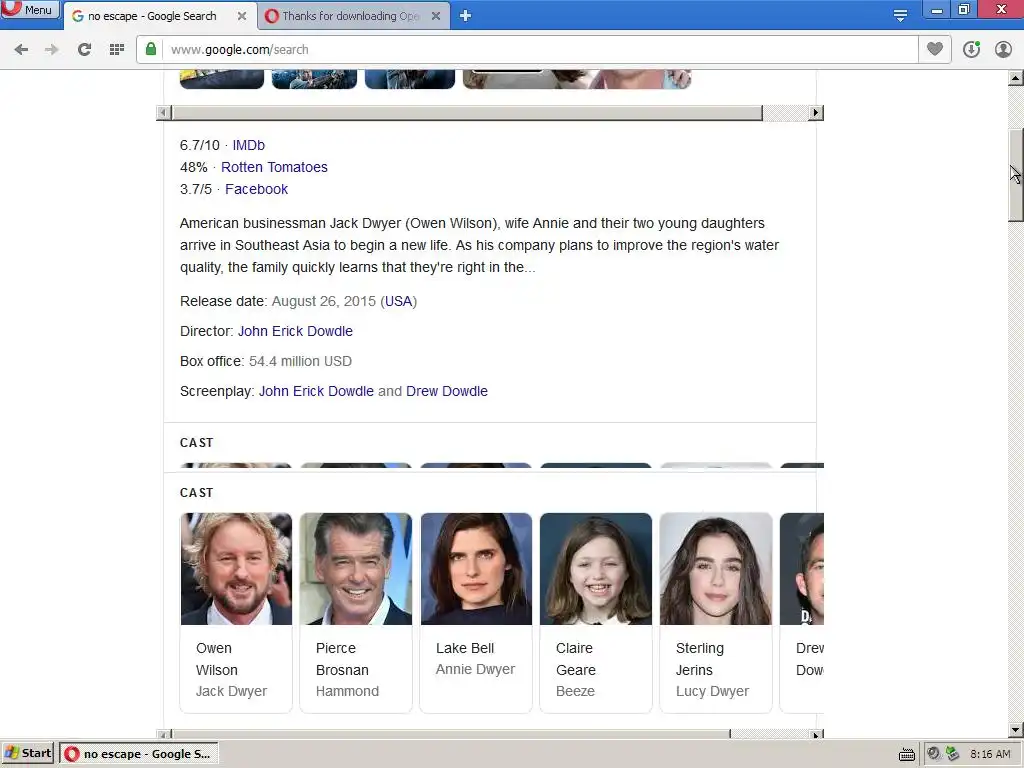Open the downloads icon in the toolbar

click(x=971, y=49)
